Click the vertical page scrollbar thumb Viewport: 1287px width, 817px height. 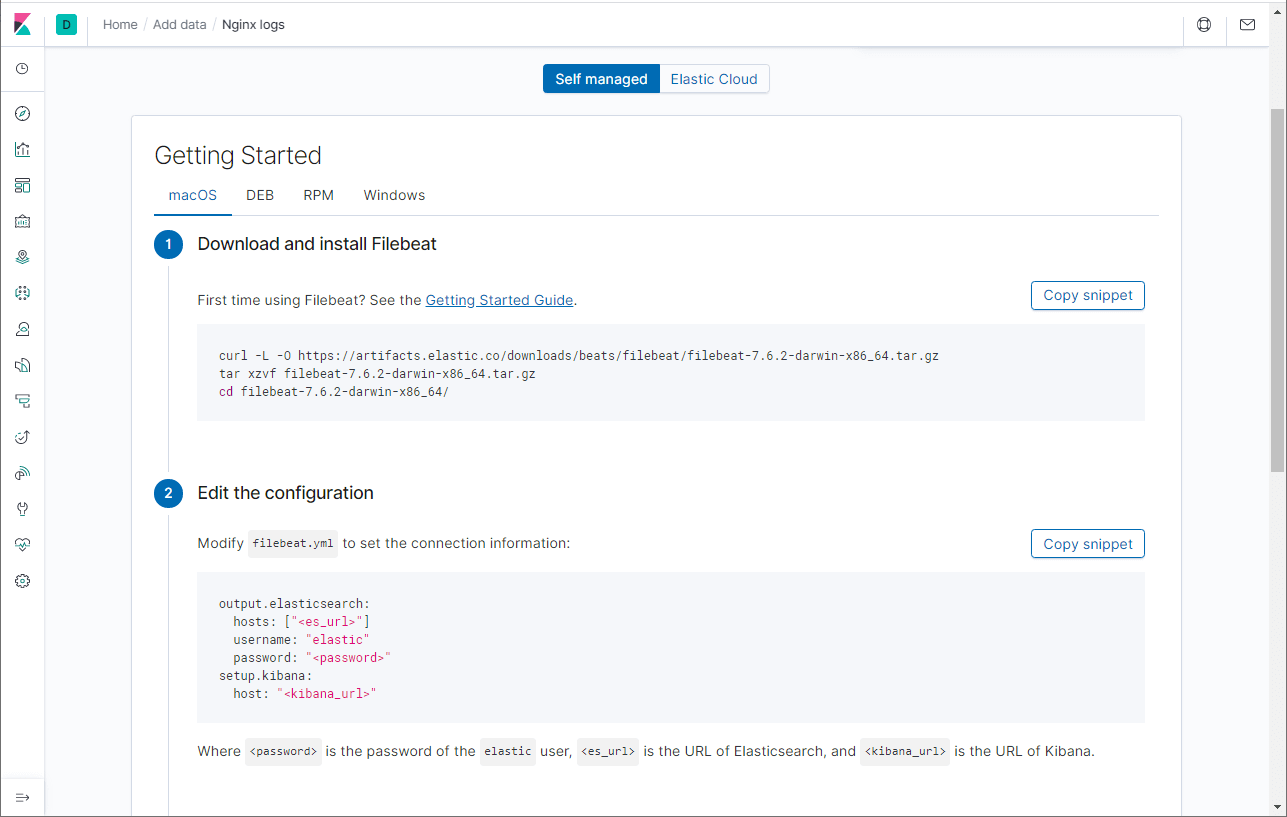pos(1277,290)
